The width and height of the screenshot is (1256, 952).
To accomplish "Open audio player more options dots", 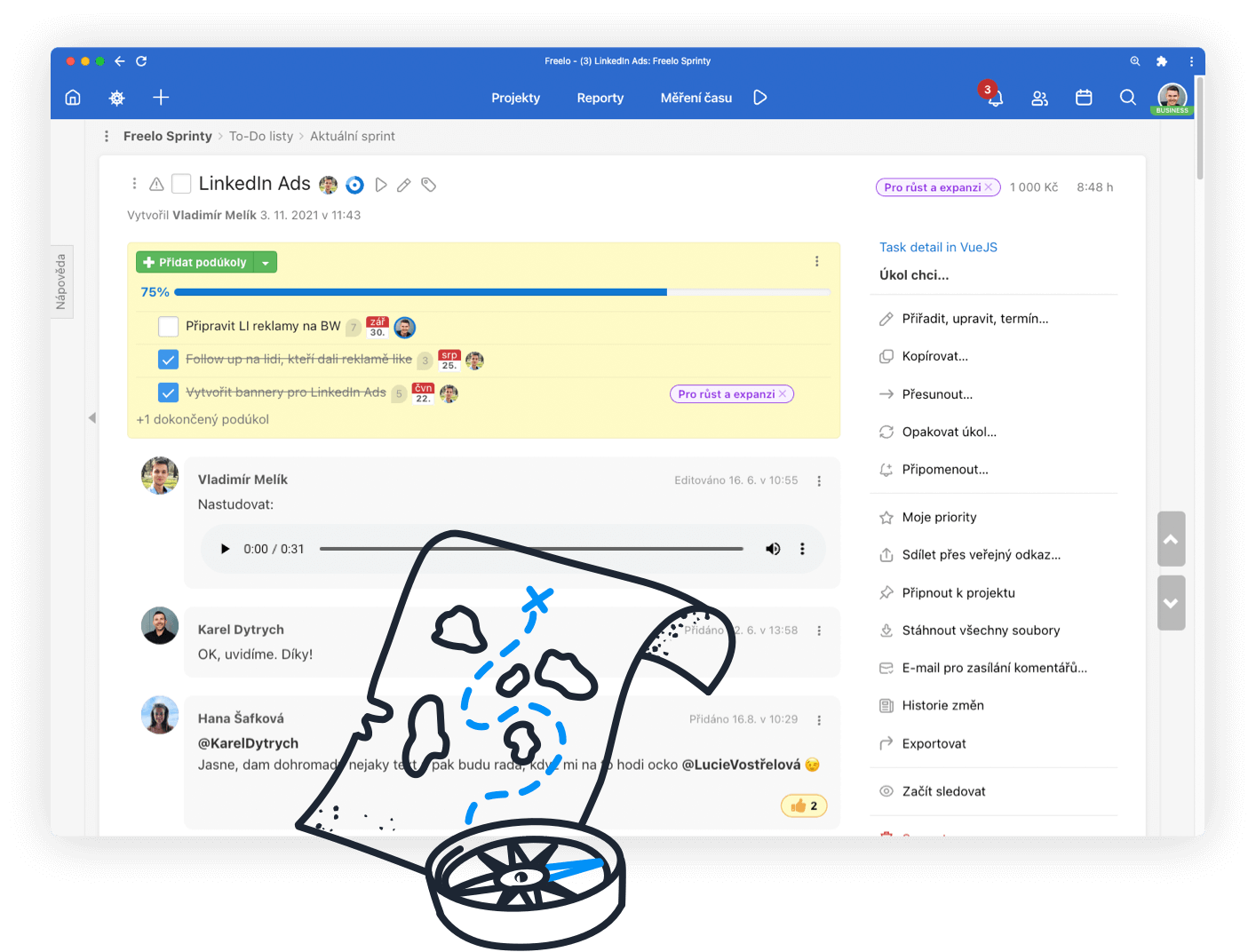I will coord(802,549).
